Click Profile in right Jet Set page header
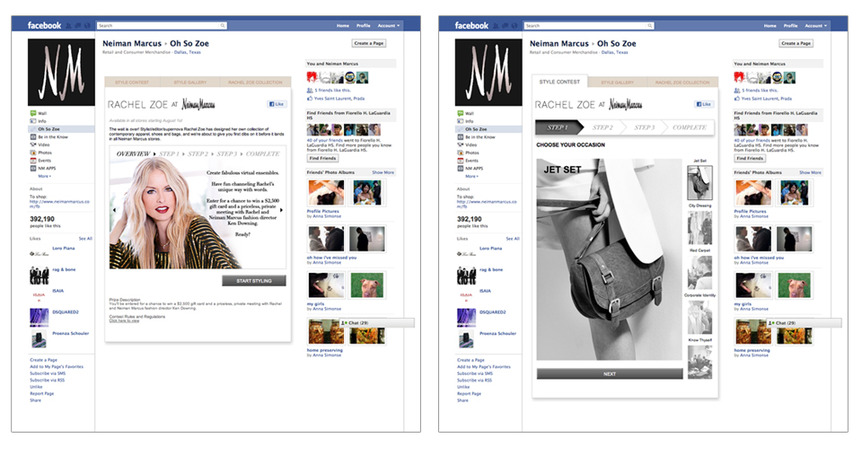The height and width of the screenshot is (464, 862). tap(791, 26)
